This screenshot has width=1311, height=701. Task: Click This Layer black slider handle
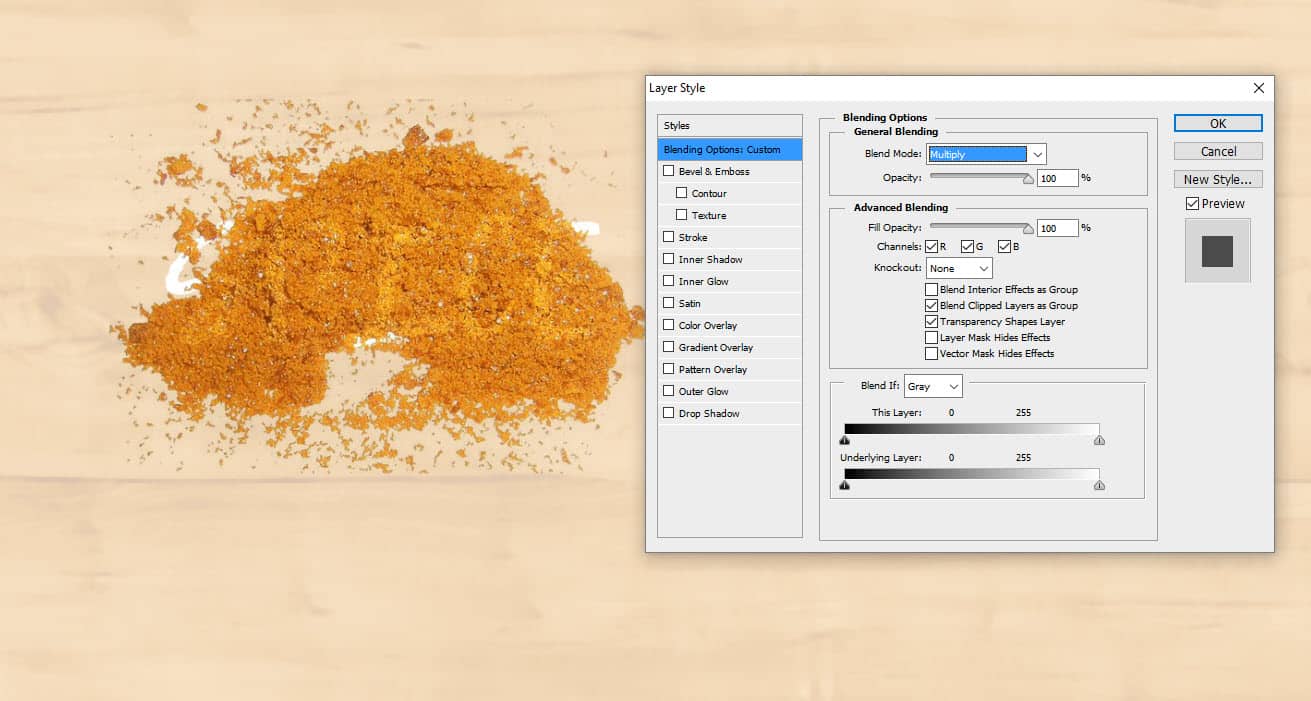point(845,439)
